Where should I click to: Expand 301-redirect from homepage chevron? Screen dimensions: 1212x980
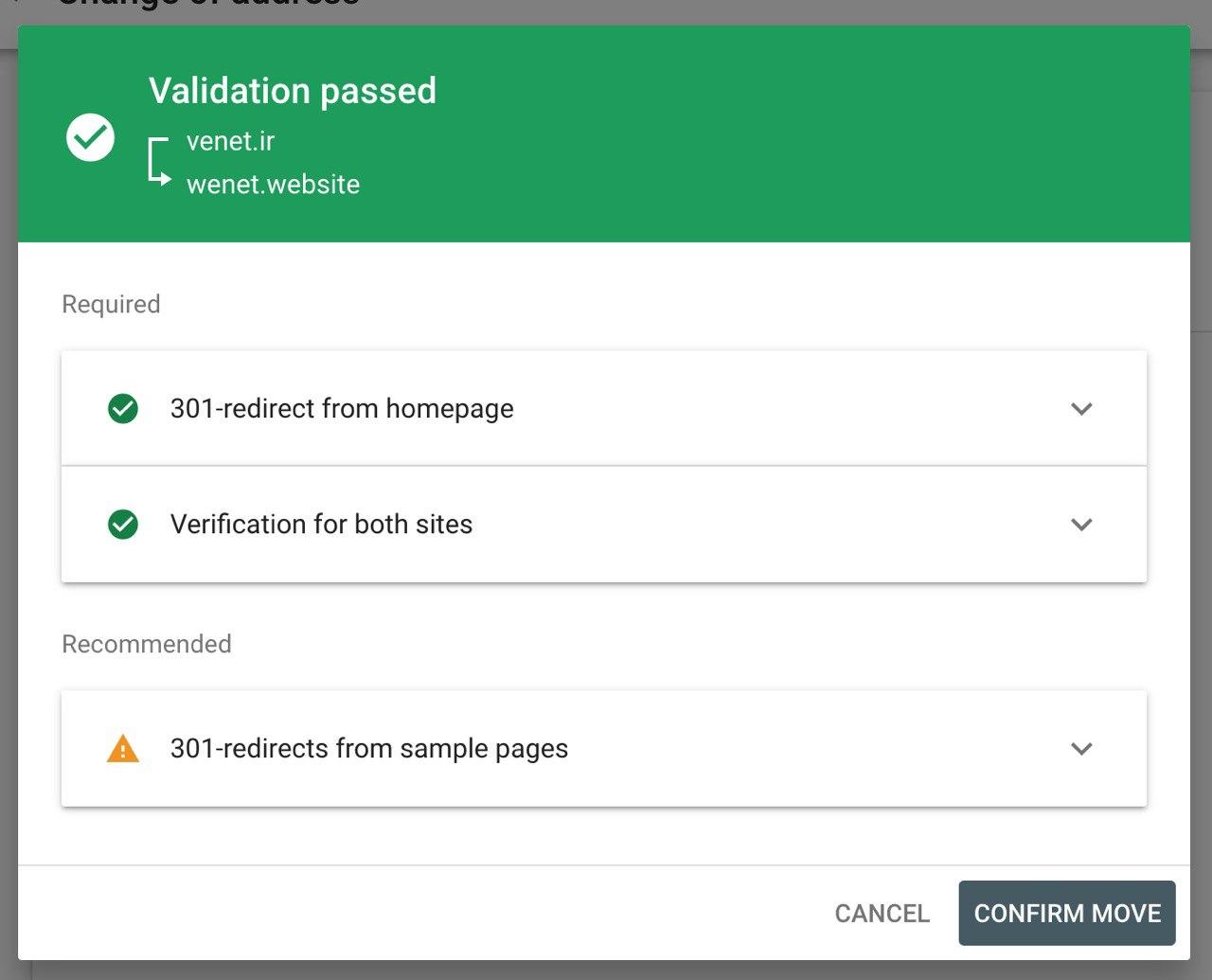point(1081,409)
